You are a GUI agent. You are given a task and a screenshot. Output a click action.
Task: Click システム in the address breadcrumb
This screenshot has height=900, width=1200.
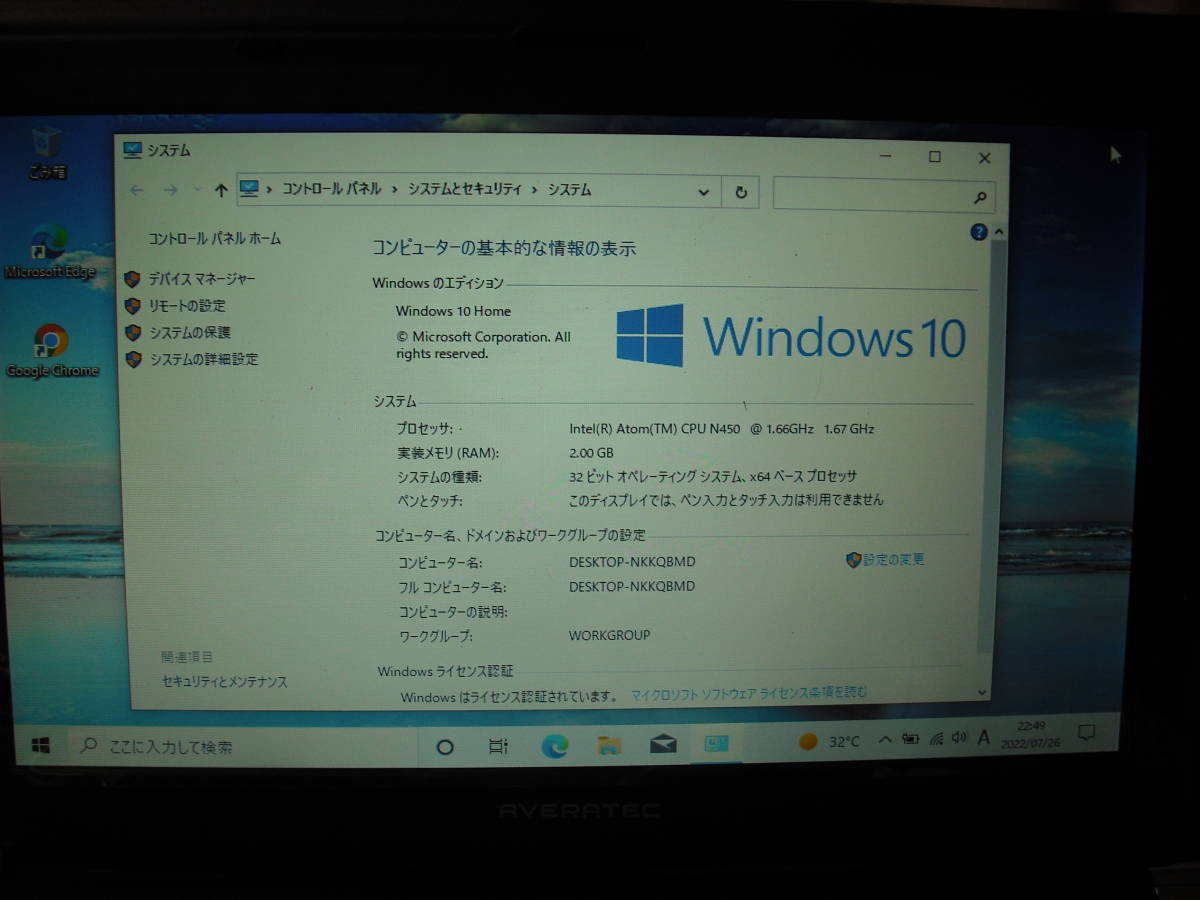tap(569, 189)
